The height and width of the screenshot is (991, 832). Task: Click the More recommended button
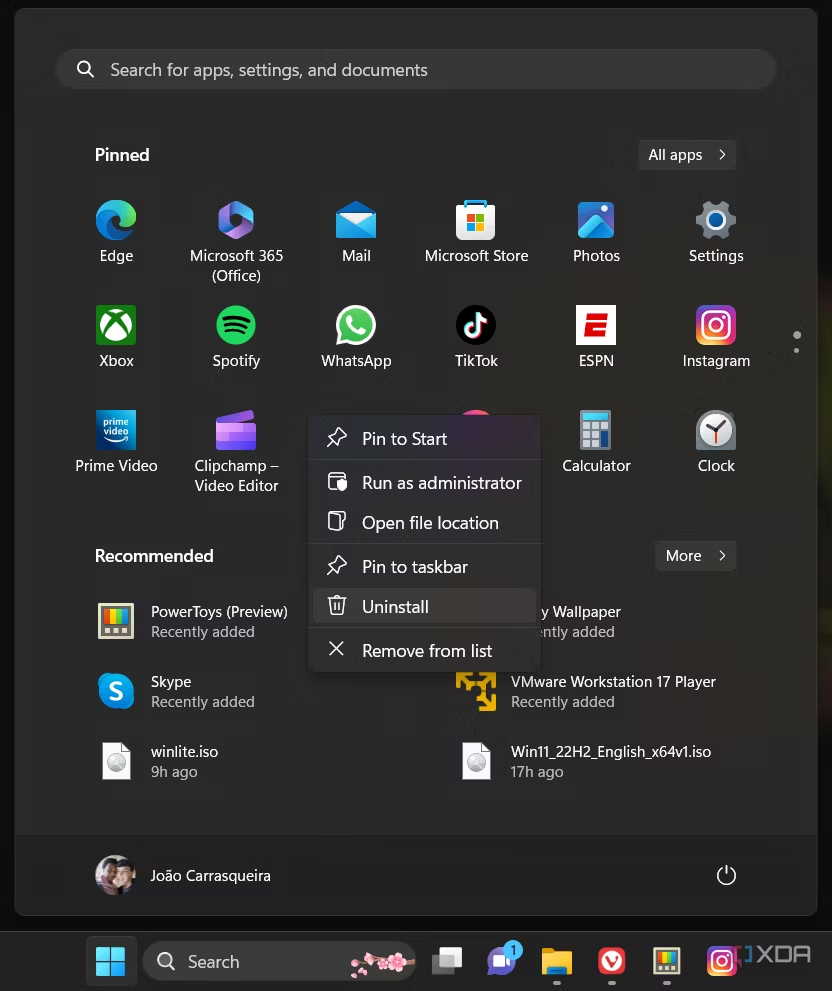tap(695, 556)
